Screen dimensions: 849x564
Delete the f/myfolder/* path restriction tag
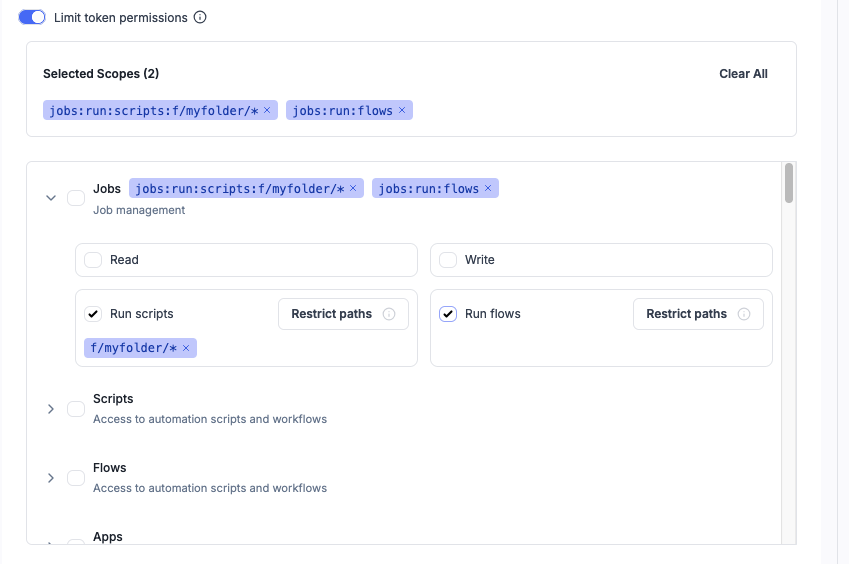tap(186, 348)
